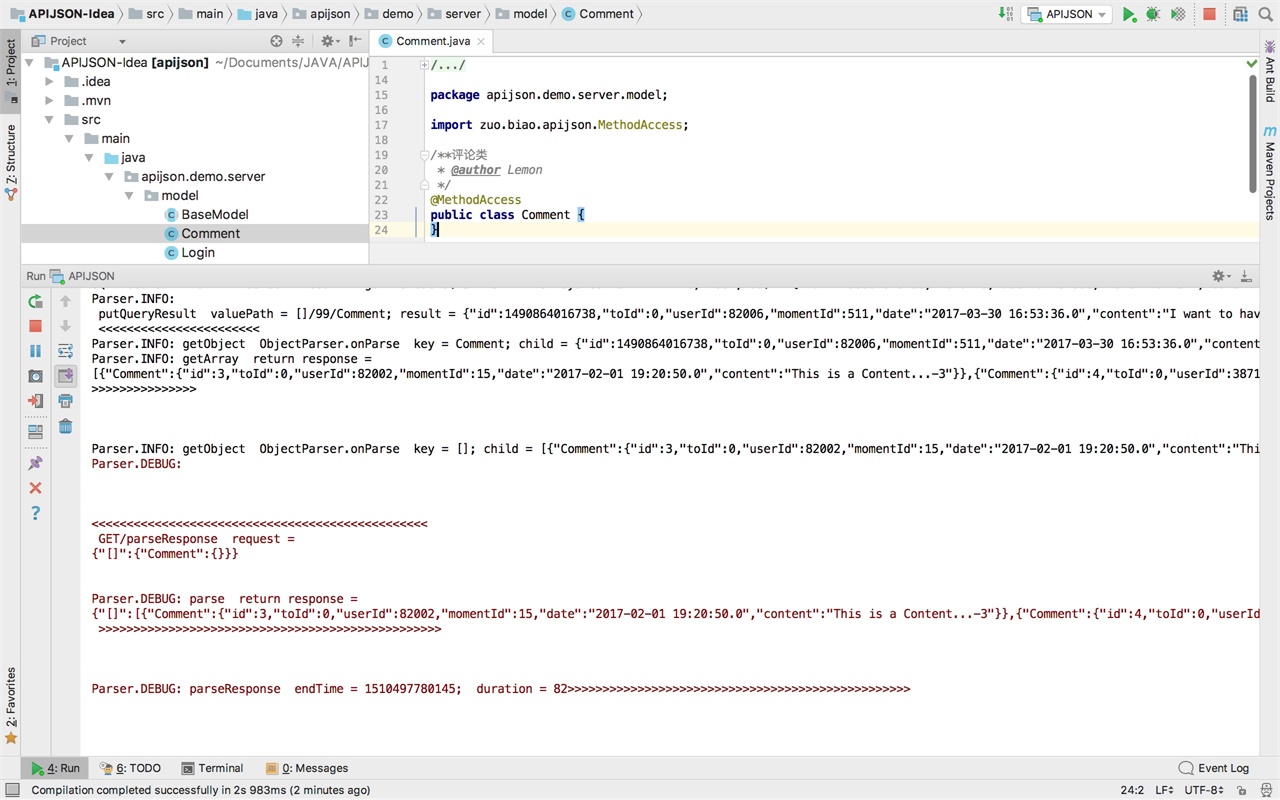Start Debug with the bug icon
Viewport: 1280px width, 800px height.
coord(1153,14)
